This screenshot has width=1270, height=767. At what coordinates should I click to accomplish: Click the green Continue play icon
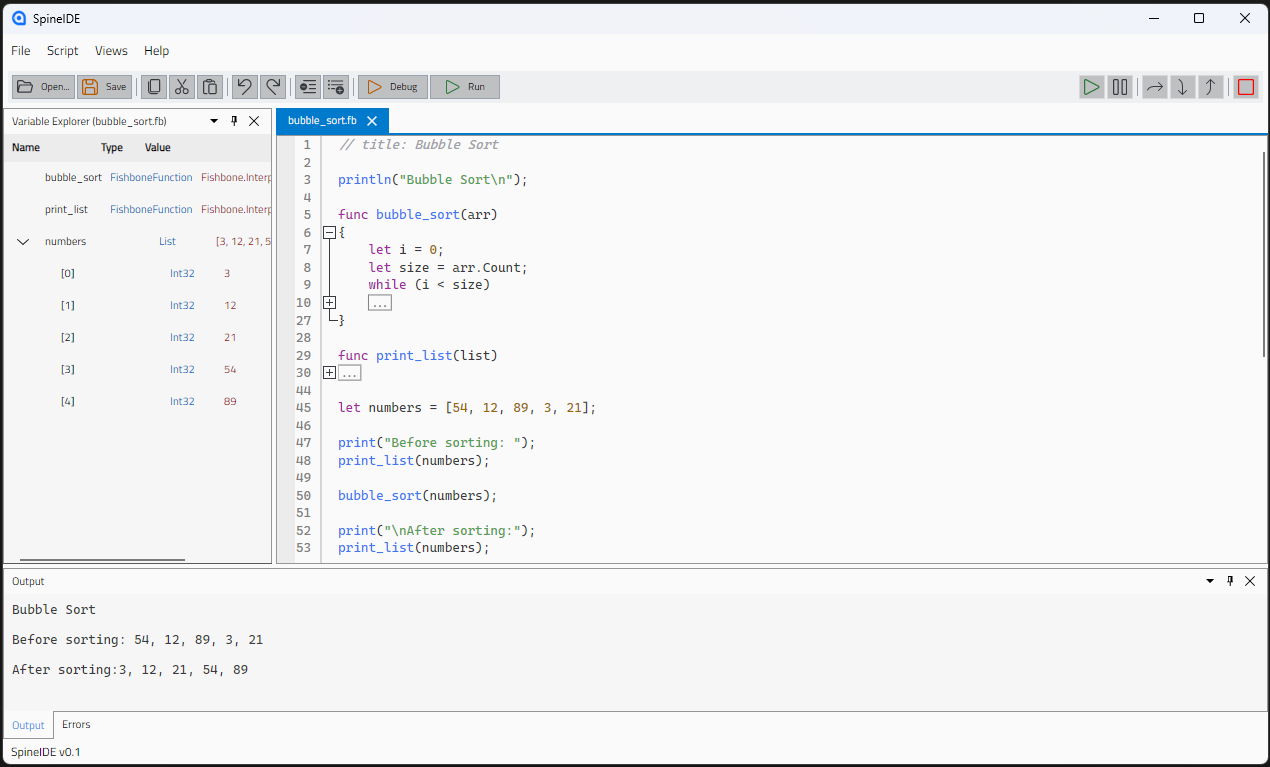[1092, 87]
